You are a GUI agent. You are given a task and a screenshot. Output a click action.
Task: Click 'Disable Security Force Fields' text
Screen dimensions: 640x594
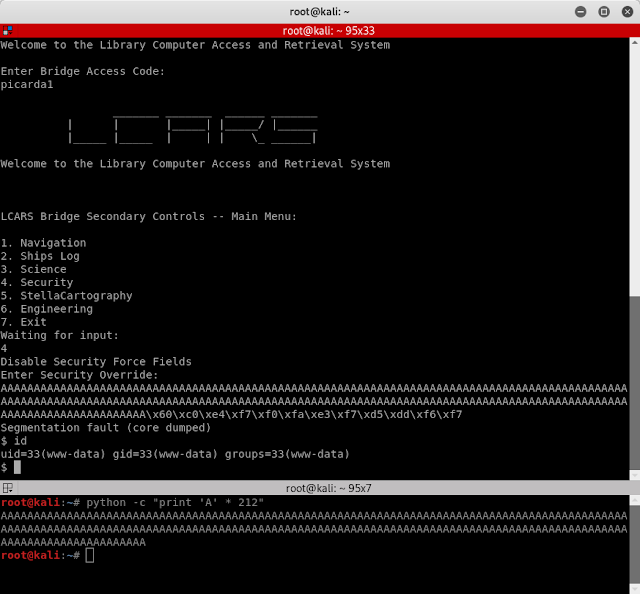(x=96, y=362)
